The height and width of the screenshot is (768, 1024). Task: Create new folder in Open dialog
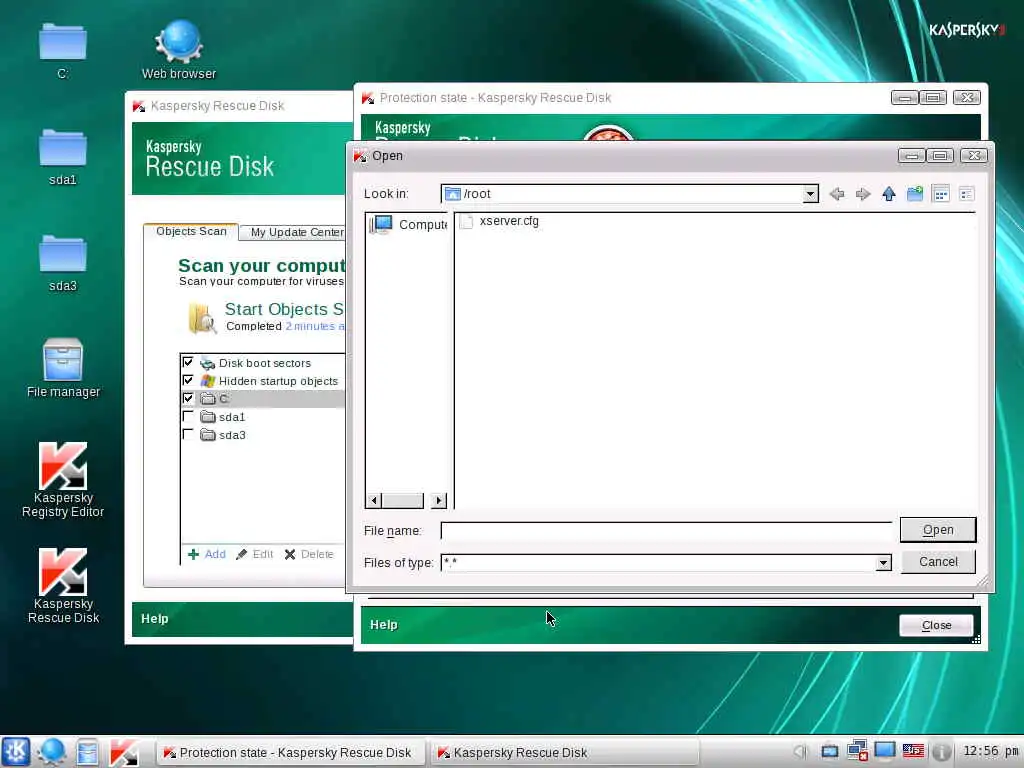[915, 194]
